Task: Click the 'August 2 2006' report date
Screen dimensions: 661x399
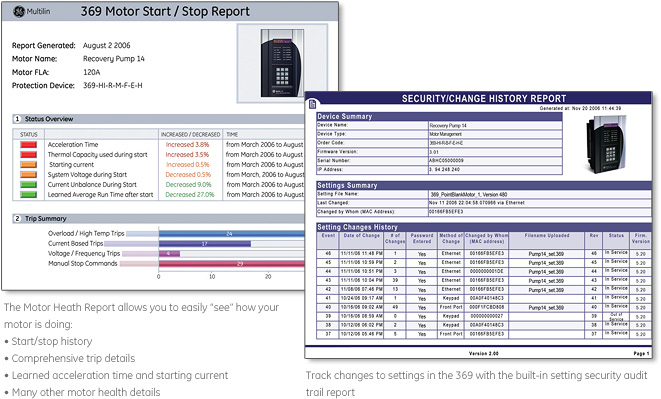Action: pos(107,46)
